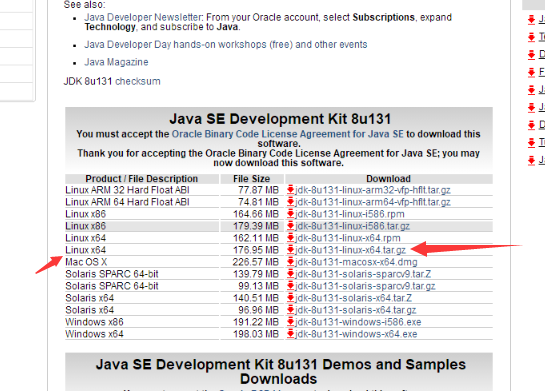Click download icon beside jdk-8u131-solaris-sparcv9.tar.gz

291,286
